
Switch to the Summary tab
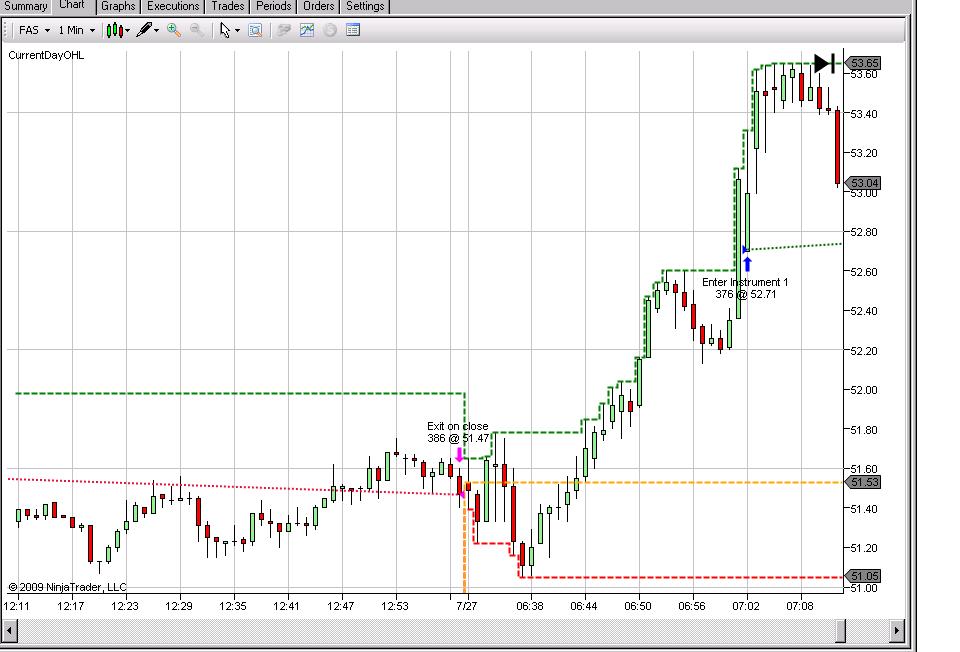(x=25, y=6)
